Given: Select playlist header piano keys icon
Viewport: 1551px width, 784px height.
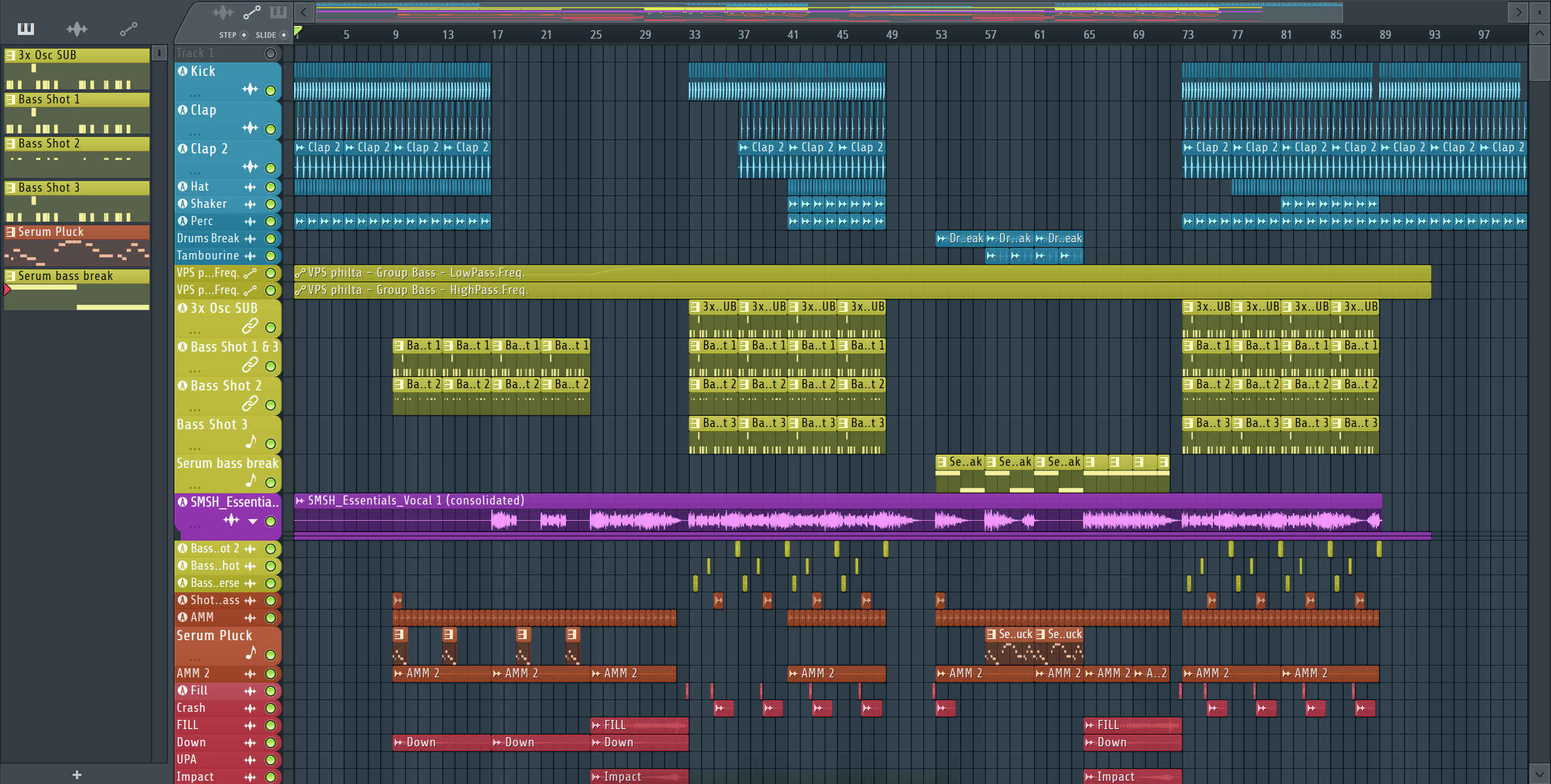Looking at the screenshot, I should 278,12.
